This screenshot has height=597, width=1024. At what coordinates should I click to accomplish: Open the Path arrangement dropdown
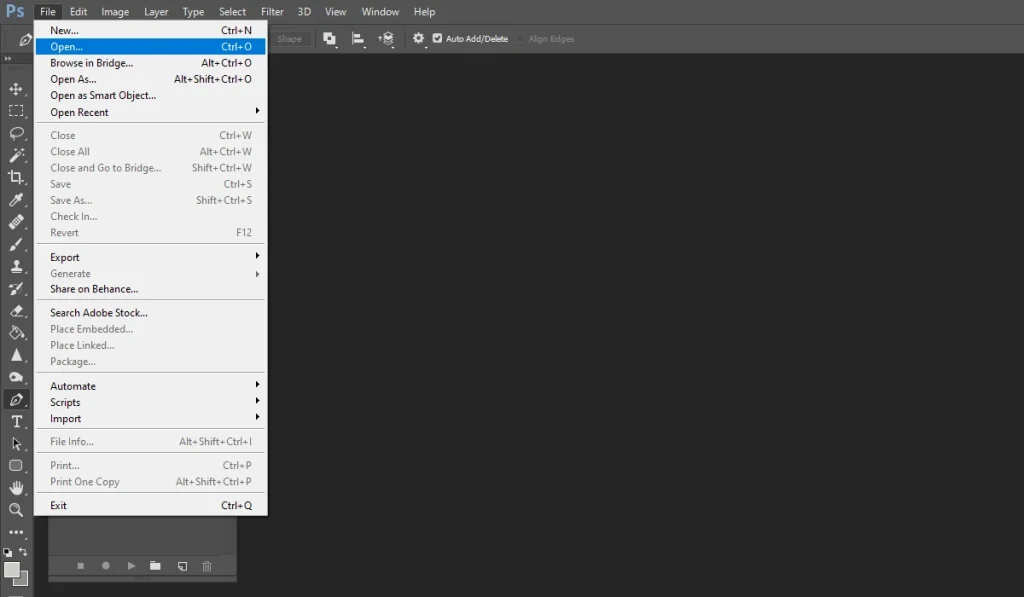coord(386,39)
